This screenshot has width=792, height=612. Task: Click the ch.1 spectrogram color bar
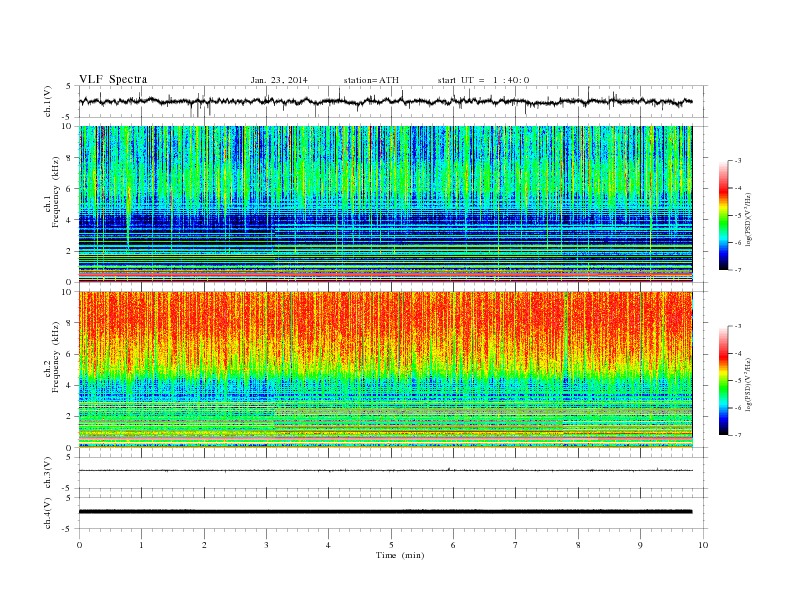pyautogui.click(x=723, y=215)
